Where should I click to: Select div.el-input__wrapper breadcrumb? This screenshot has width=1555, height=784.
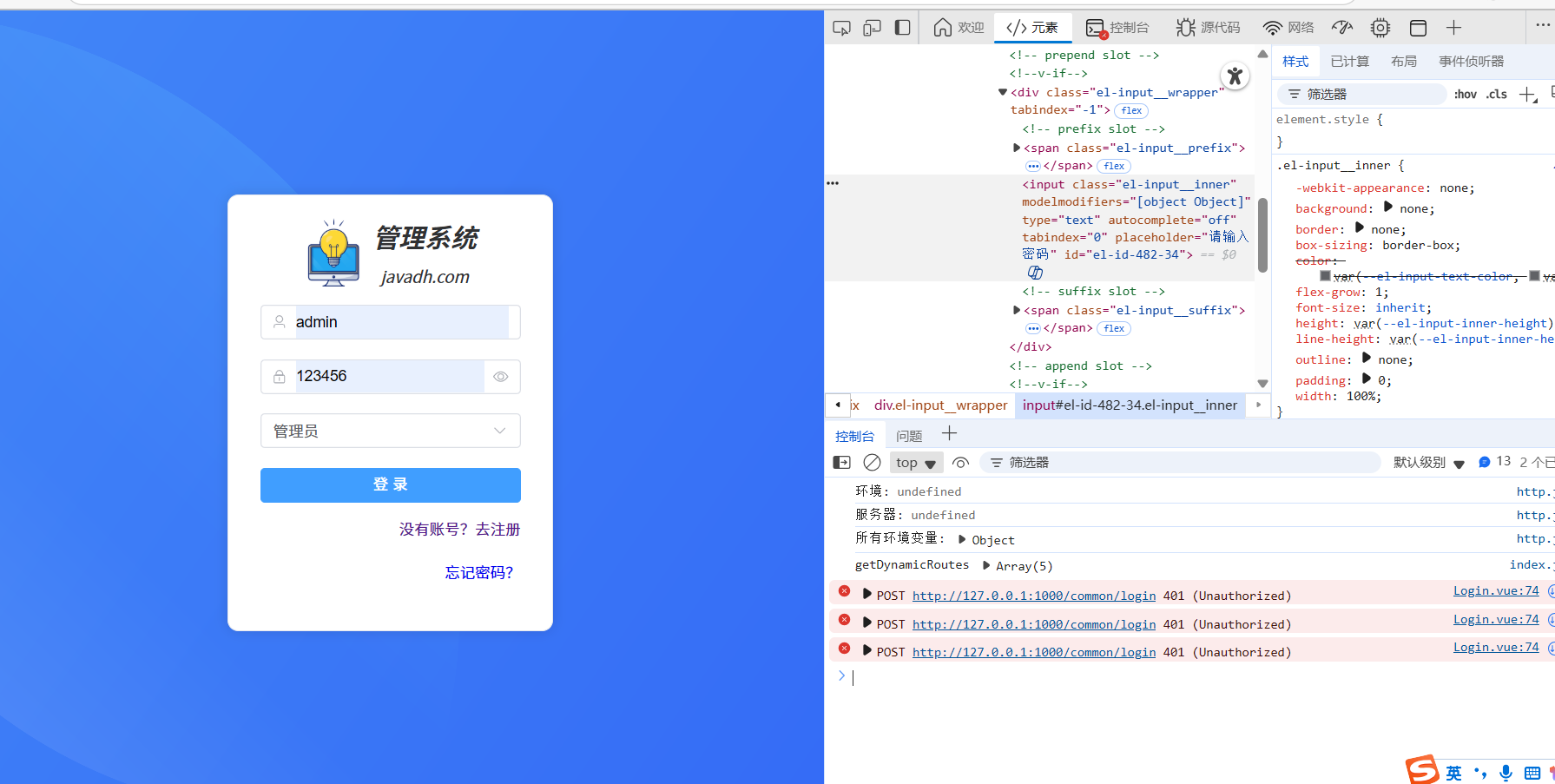940,405
